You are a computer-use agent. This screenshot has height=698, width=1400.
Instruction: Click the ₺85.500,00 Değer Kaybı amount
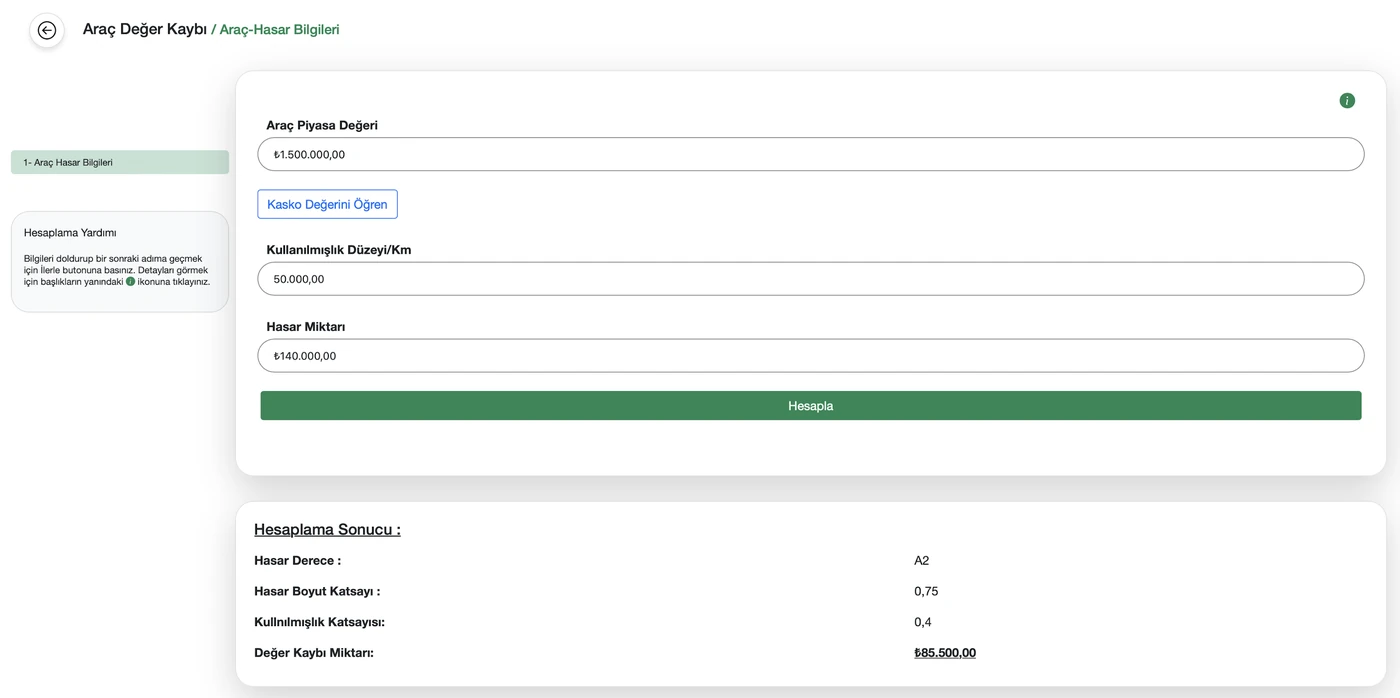click(x=945, y=653)
